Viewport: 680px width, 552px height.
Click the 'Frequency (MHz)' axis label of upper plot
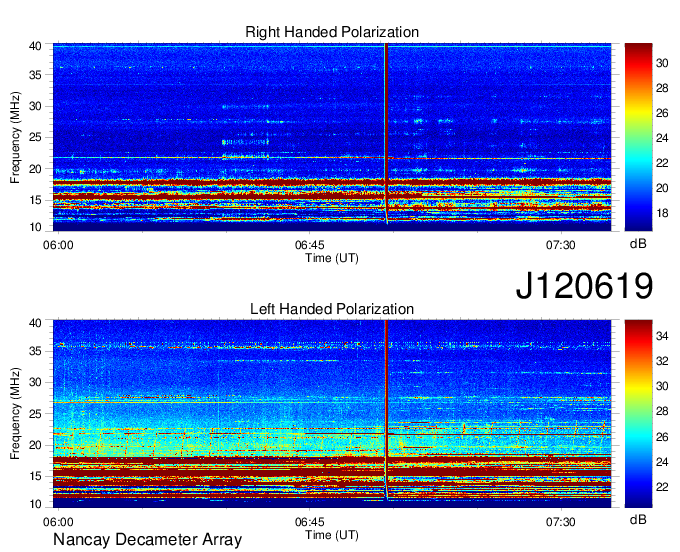point(15,137)
